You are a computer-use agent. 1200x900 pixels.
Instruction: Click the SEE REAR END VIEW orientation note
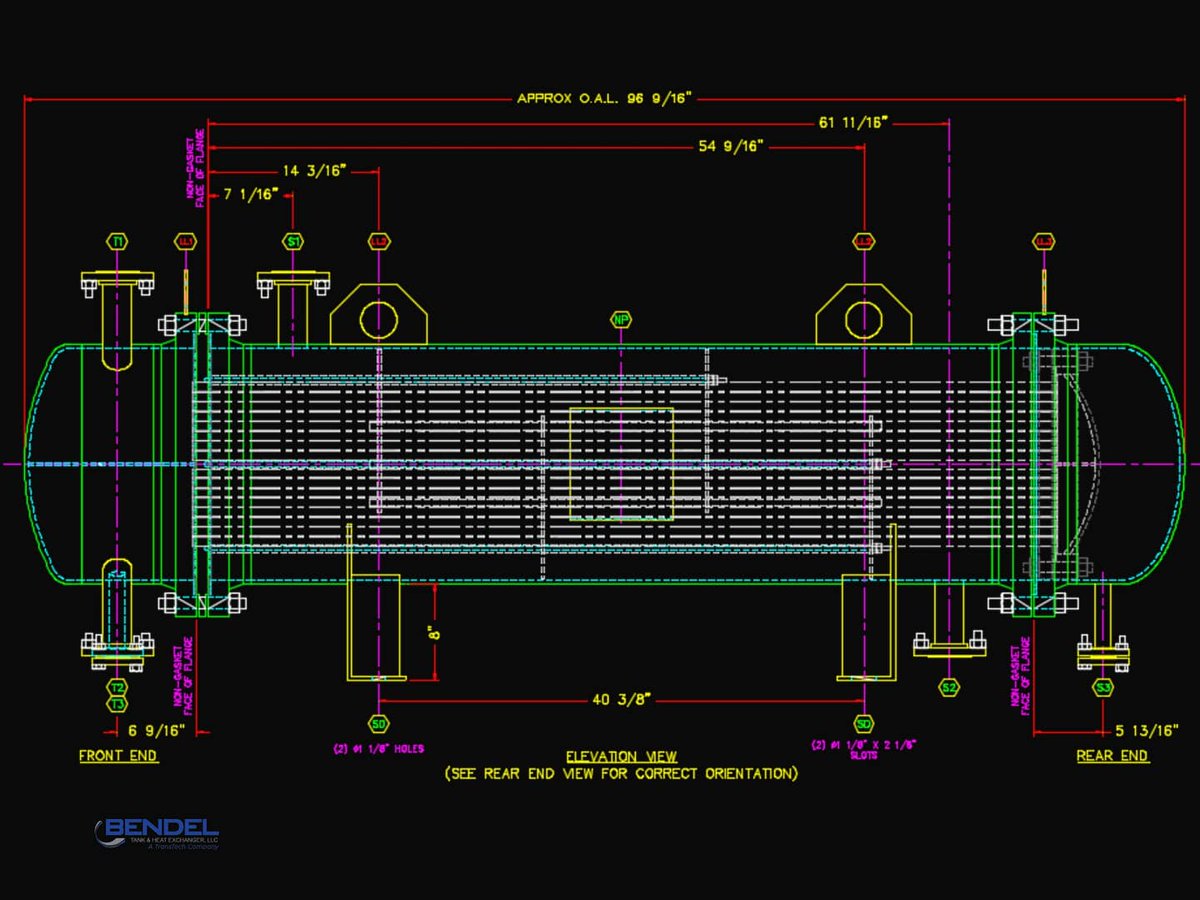[x=621, y=774]
